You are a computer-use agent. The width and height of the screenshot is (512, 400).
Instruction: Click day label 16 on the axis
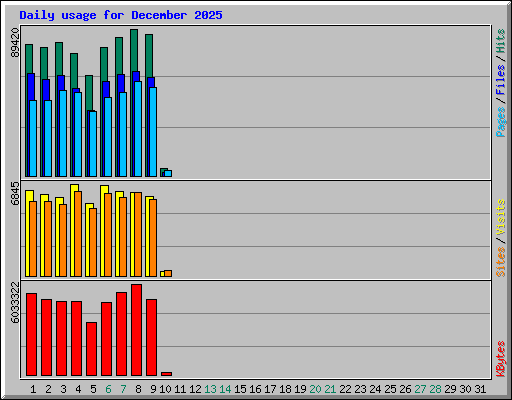tap(255, 389)
